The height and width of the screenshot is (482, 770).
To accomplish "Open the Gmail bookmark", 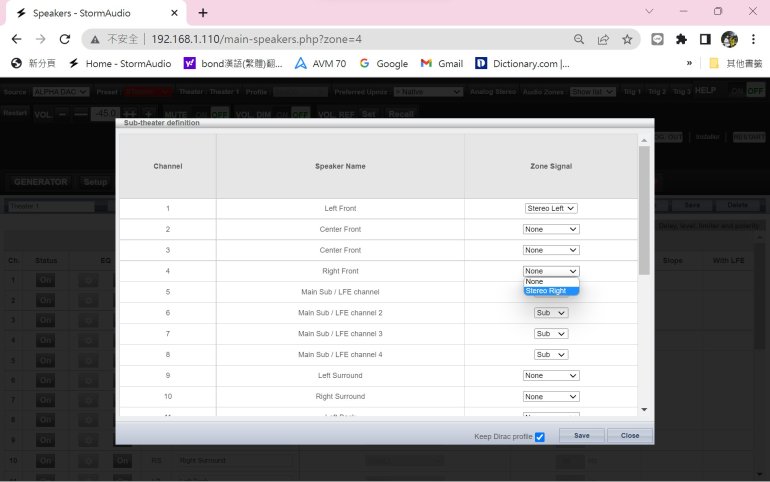I will pyautogui.click(x=441, y=63).
